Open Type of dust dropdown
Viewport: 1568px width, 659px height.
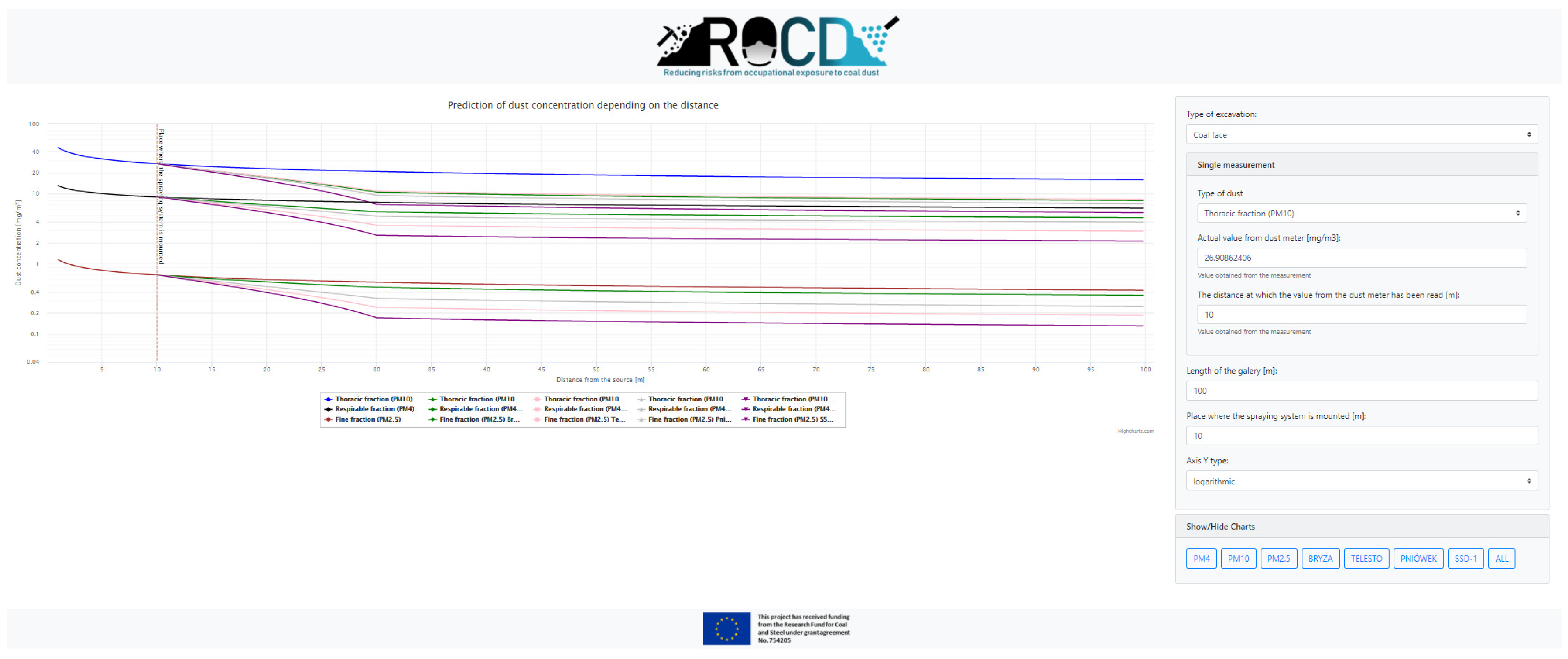tap(1361, 213)
